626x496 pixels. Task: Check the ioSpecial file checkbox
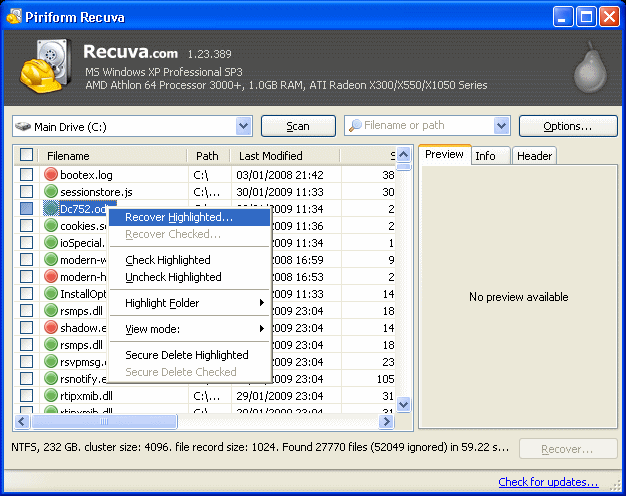[x=26, y=242]
